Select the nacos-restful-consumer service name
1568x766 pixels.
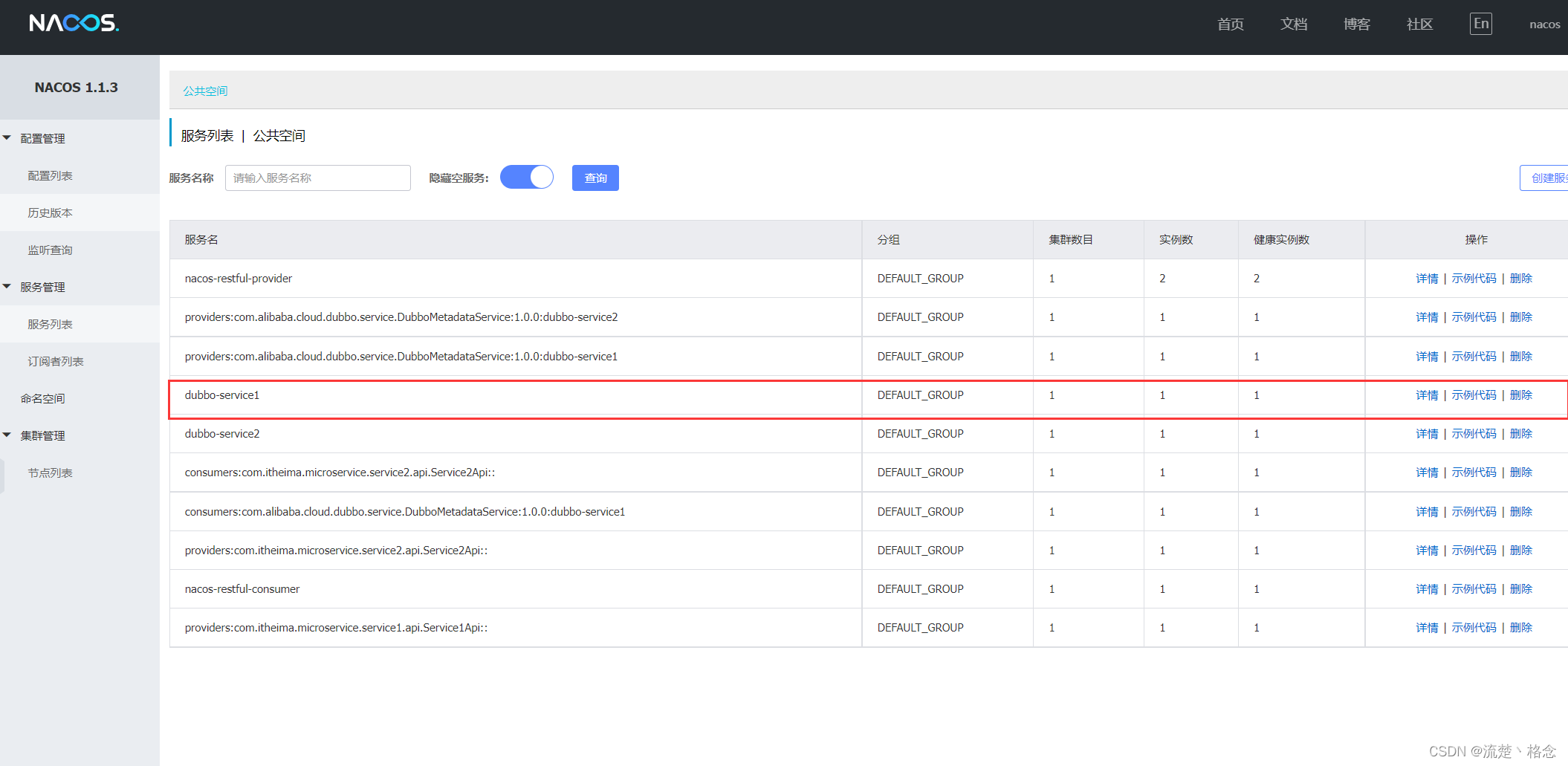click(242, 589)
